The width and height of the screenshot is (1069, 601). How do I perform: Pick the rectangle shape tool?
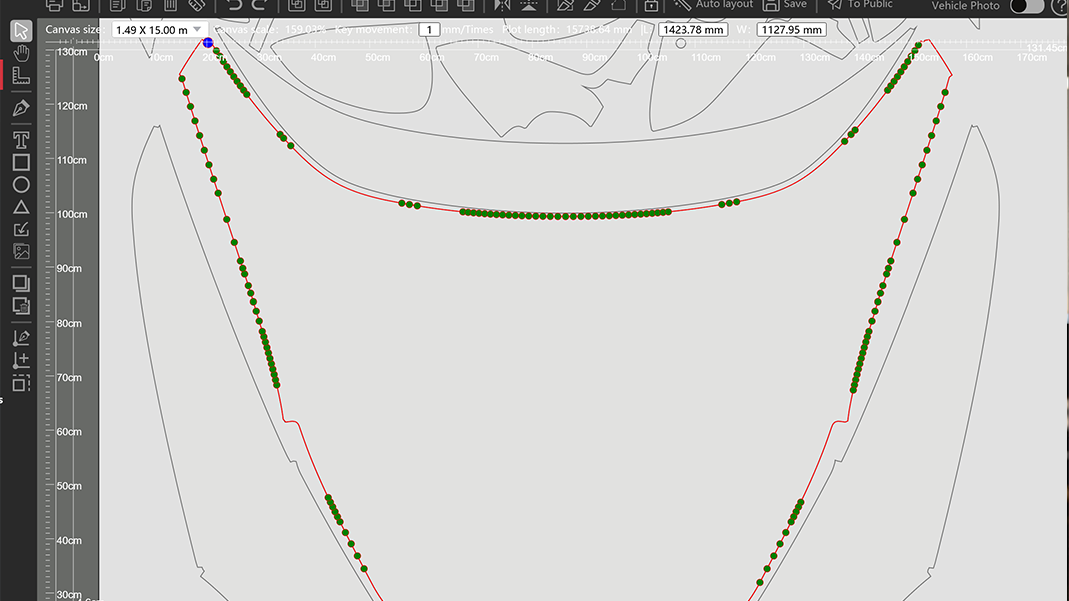(x=21, y=162)
